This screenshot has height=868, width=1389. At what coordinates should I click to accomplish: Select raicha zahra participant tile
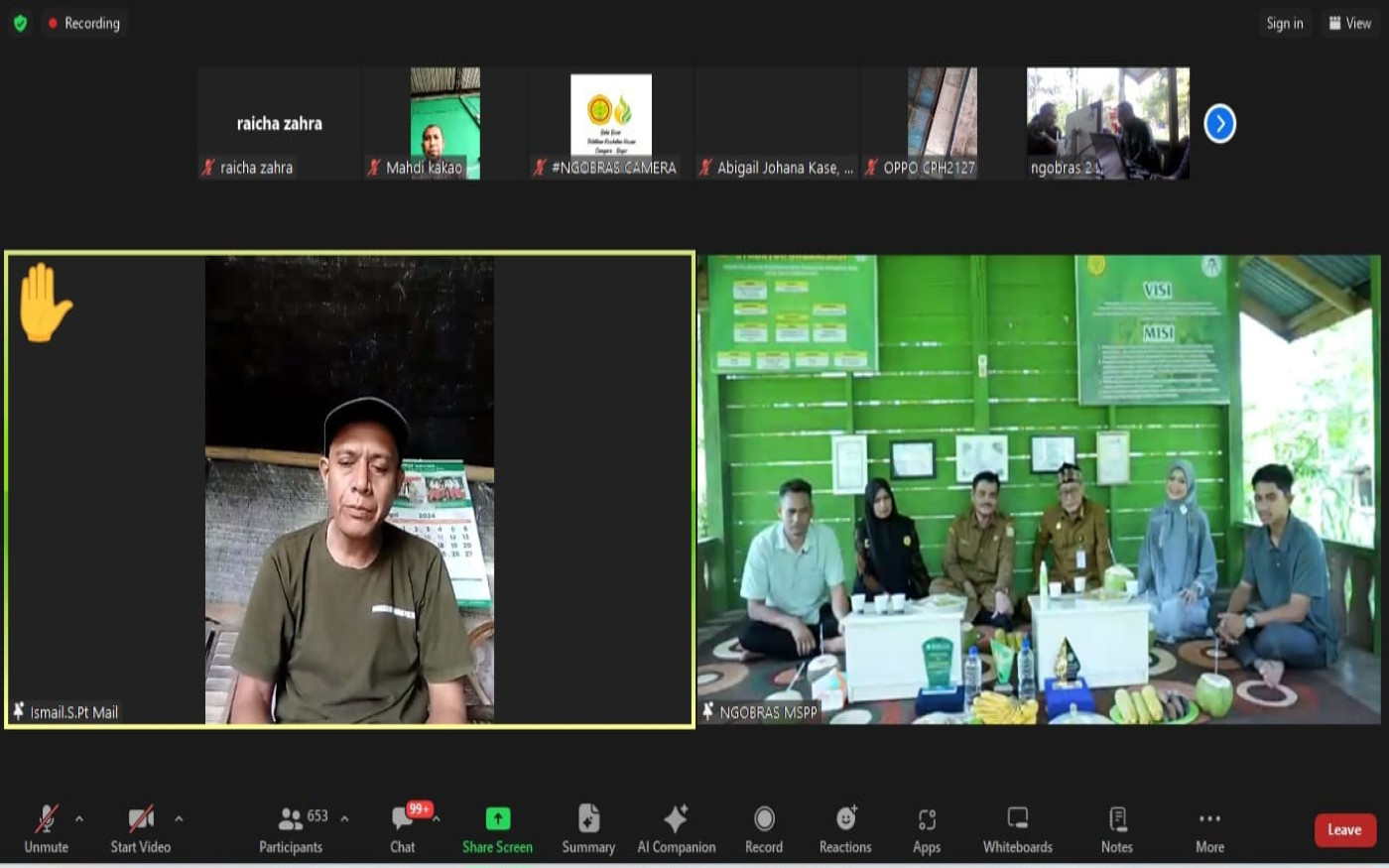point(279,123)
